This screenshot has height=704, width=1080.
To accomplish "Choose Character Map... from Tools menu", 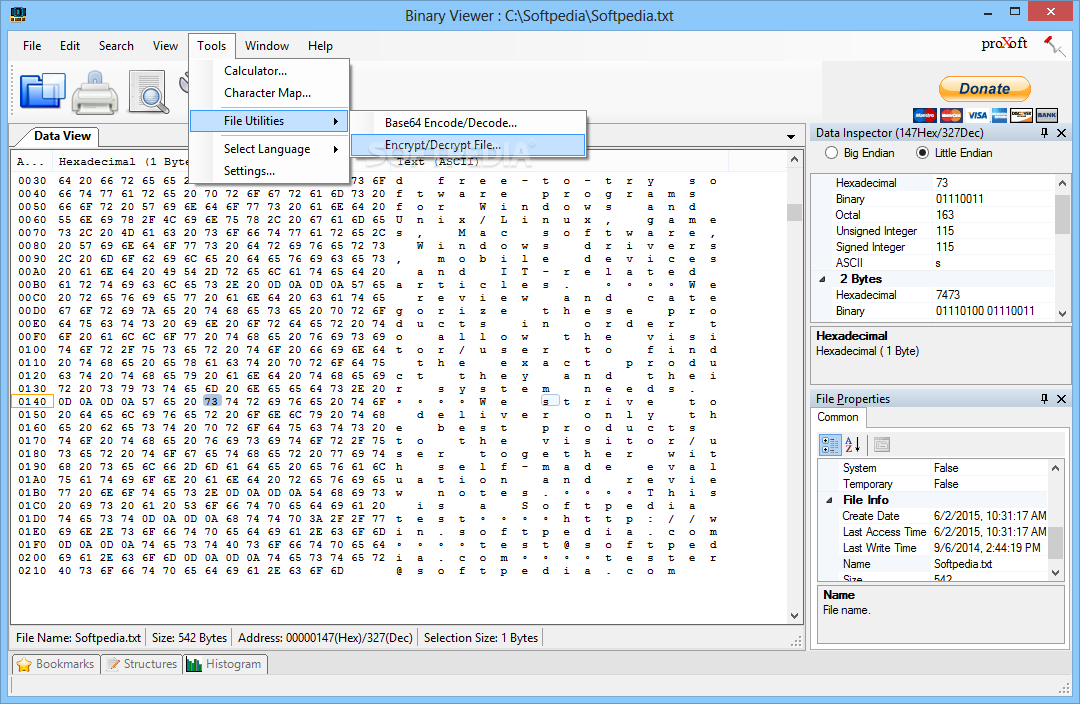I will click(x=269, y=92).
